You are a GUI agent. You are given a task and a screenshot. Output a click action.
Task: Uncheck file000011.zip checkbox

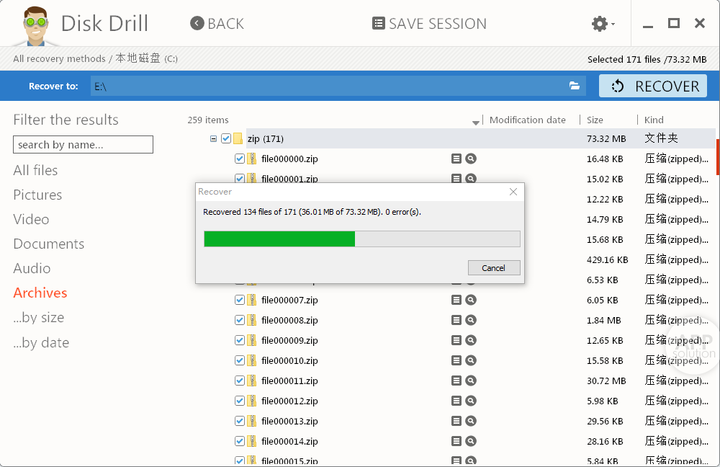pyautogui.click(x=240, y=381)
